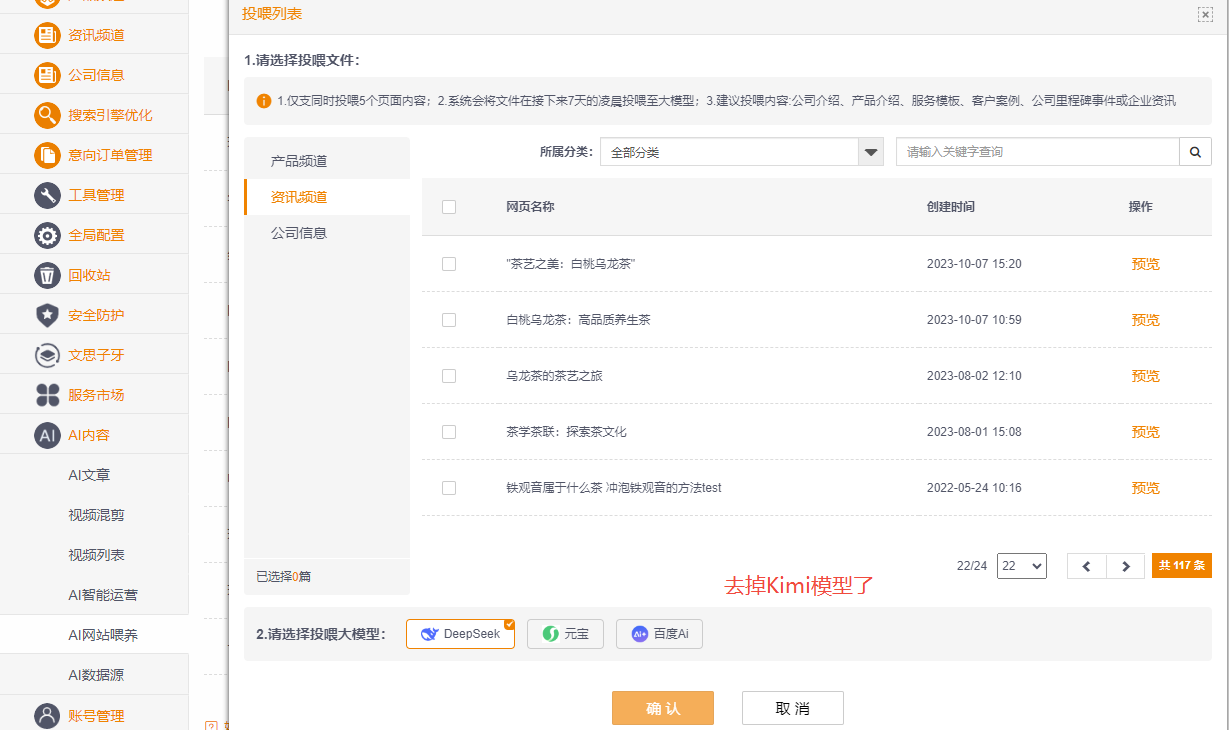The width and height of the screenshot is (1229, 730).
Task: Open 工具管理 wrench icon in sidebar
Action: tap(48, 194)
